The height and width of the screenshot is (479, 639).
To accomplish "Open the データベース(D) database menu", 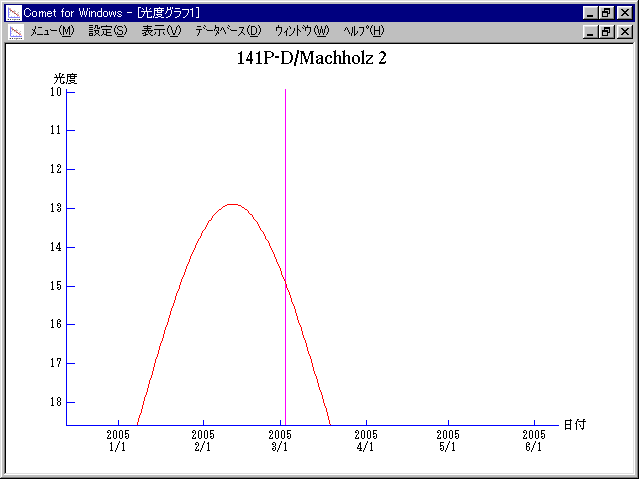I will pyautogui.click(x=228, y=31).
